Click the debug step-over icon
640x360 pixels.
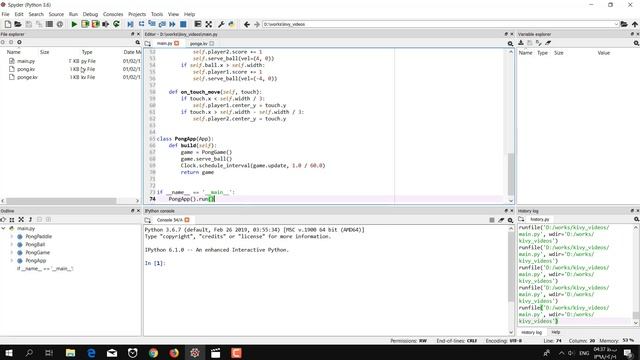coord(141,24)
